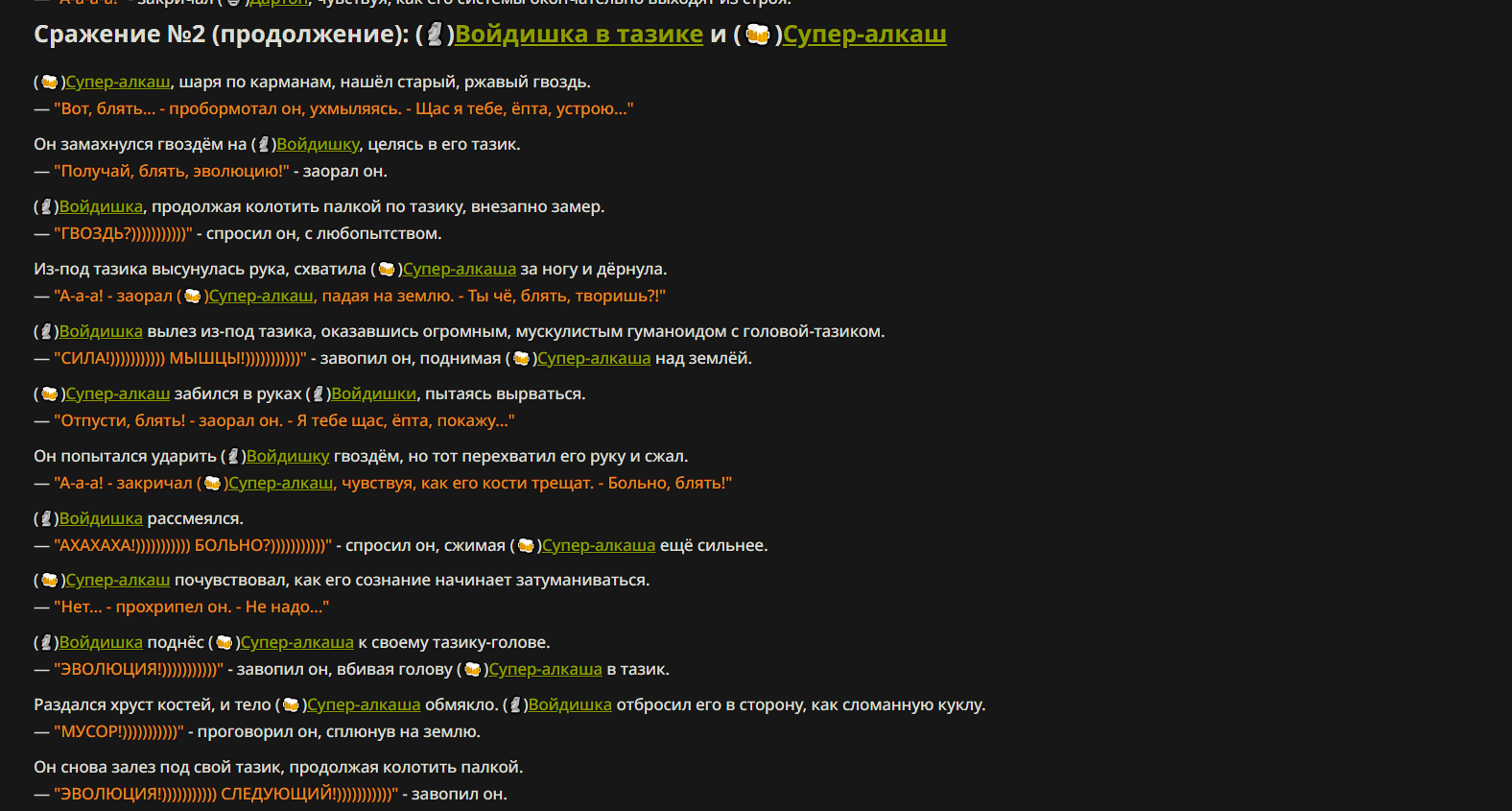This screenshot has height=811, width=1512.
Task: Click moai icon beside 'Войдишка рассмеялся'
Action: 46,519
